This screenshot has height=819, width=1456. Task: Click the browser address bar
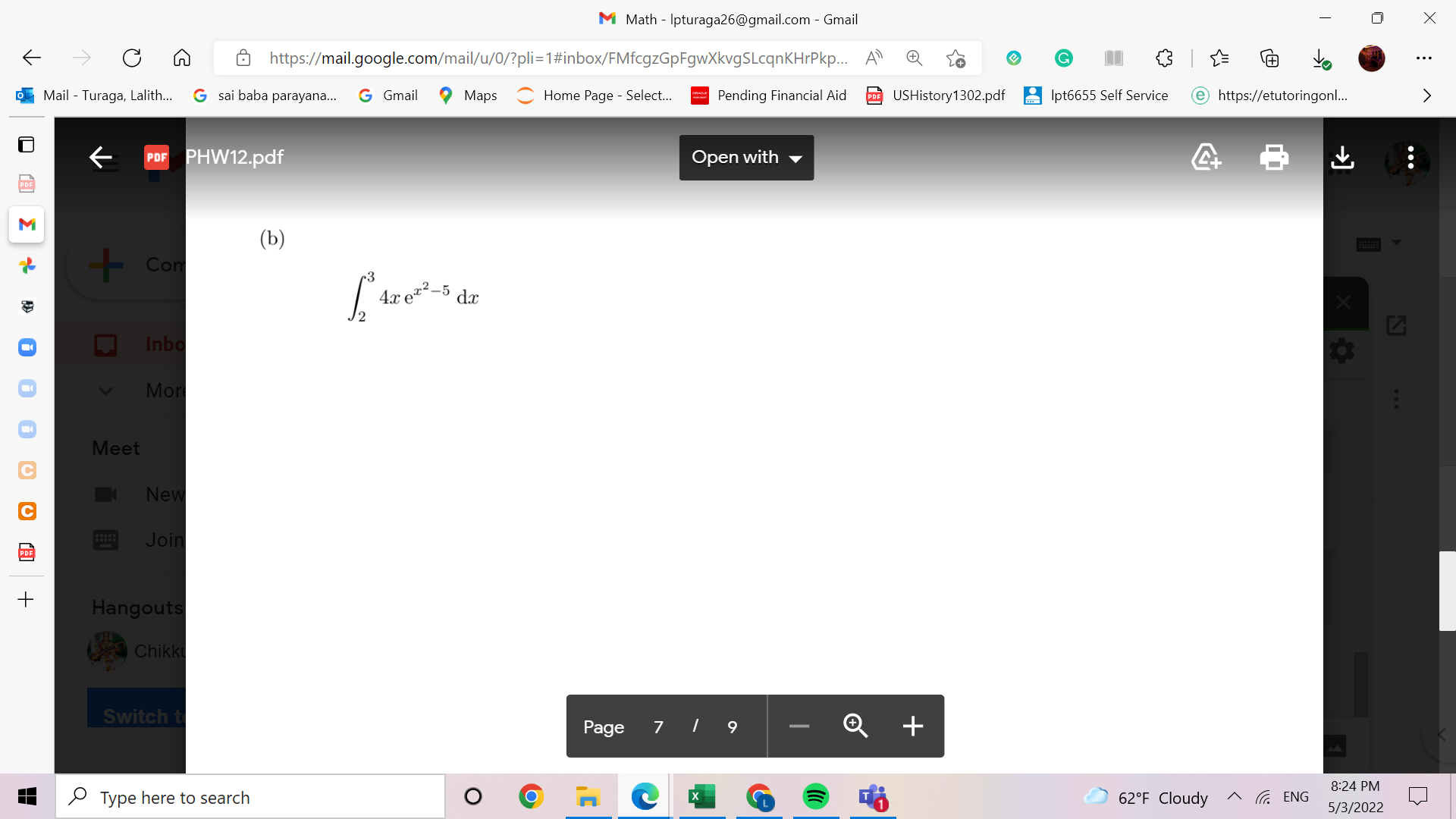point(557,58)
